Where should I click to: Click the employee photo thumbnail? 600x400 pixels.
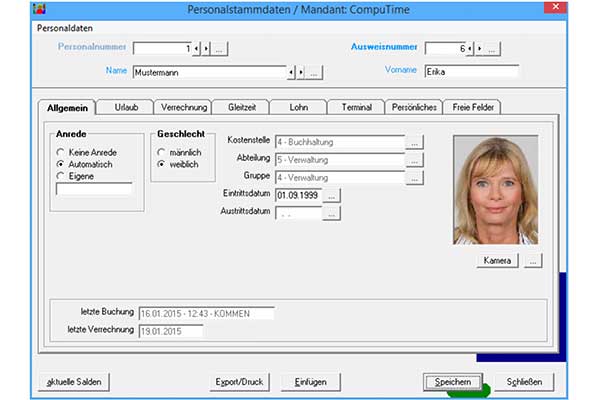click(495, 190)
